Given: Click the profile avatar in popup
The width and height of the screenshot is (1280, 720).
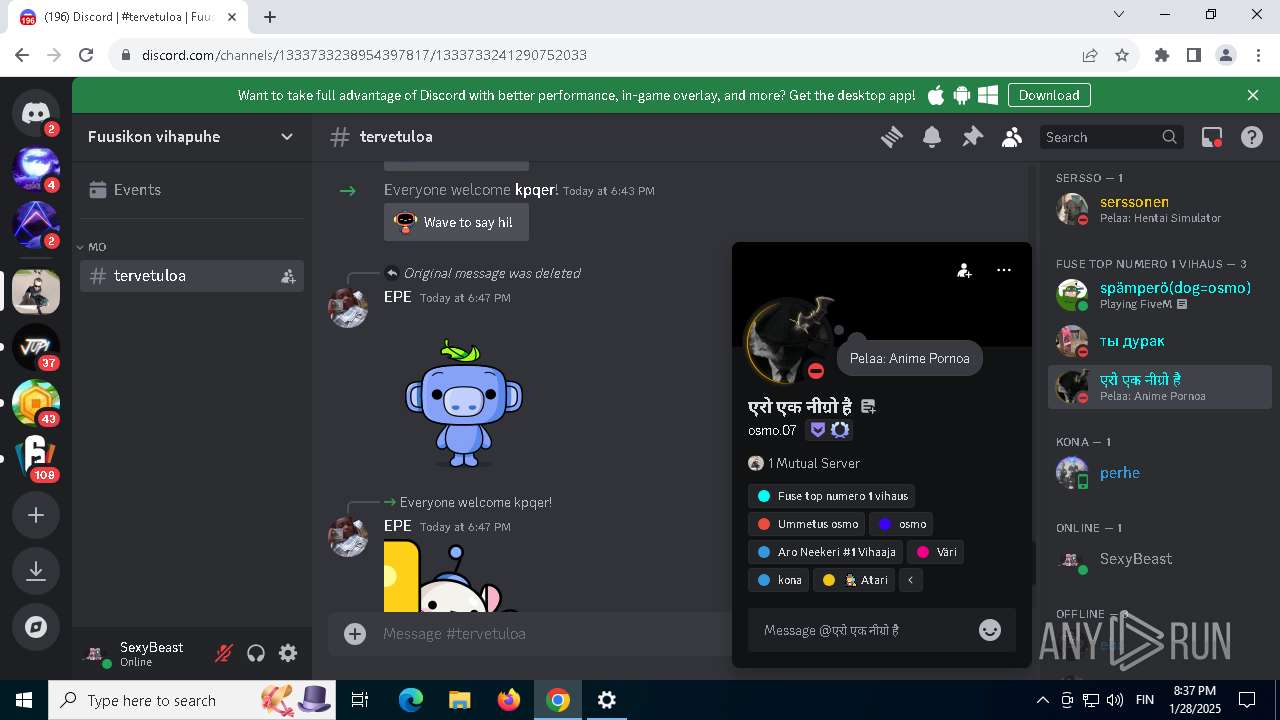Looking at the screenshot, I should tap(790, 343).
